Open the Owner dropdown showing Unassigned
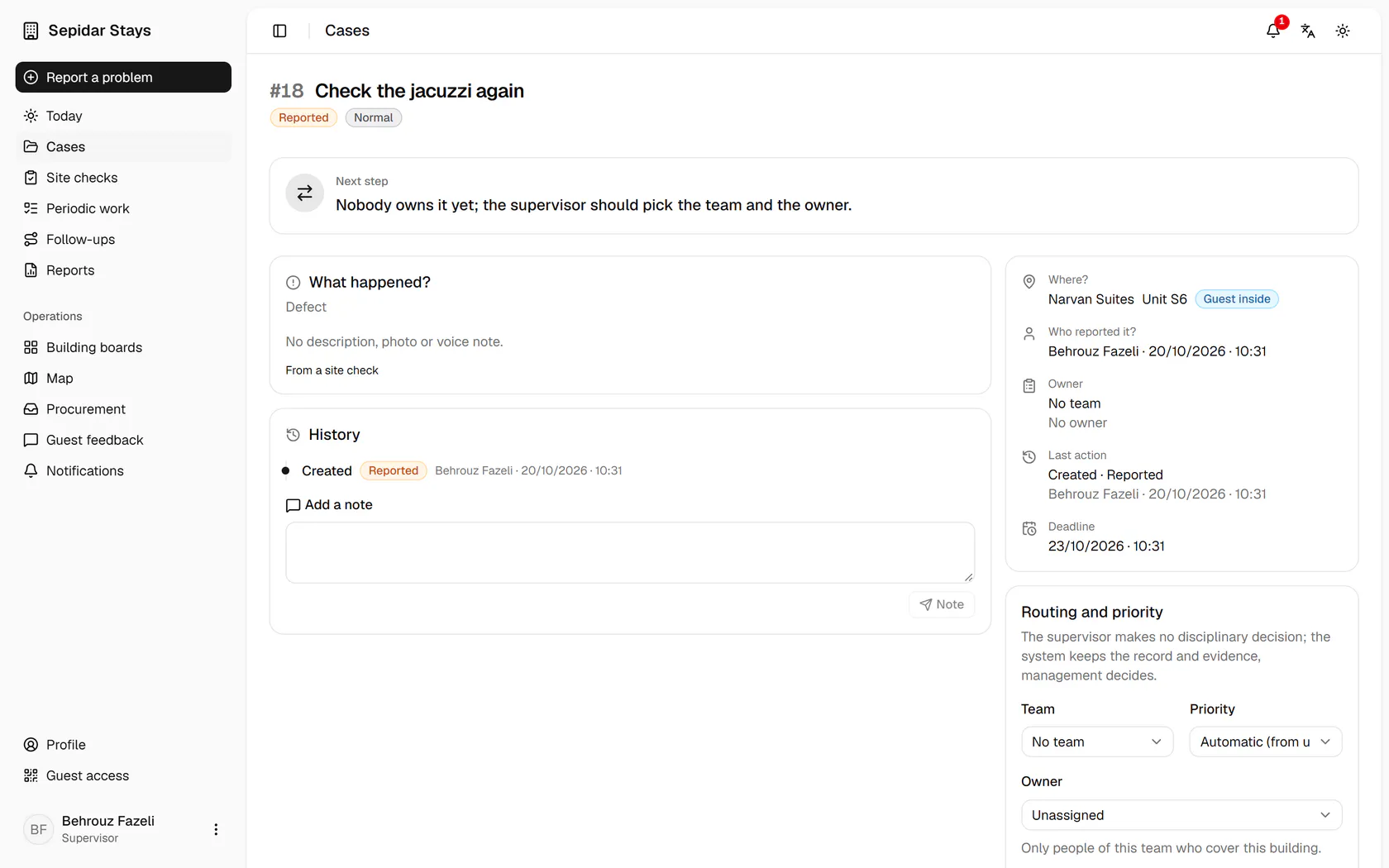1389x868 pixels. 1181,815
